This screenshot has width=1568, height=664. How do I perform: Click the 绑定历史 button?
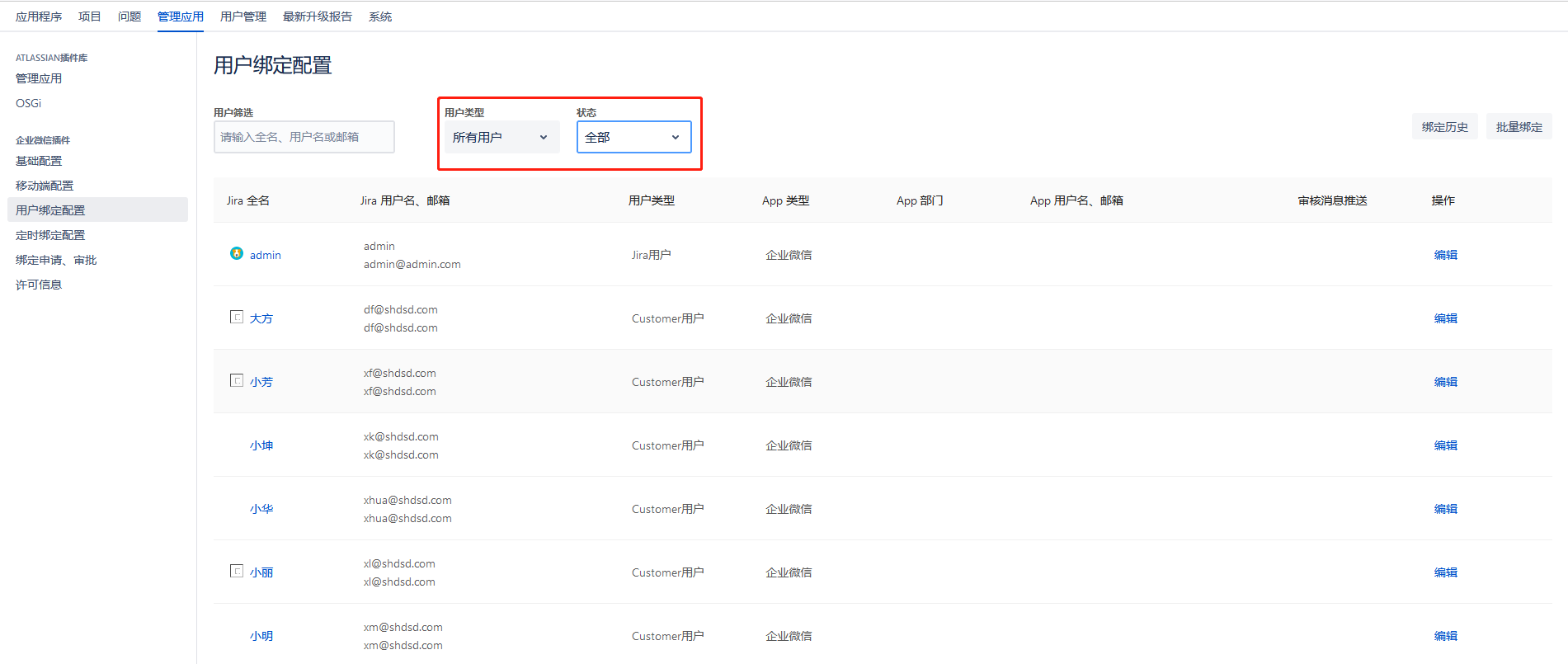tap(1444, 127)
